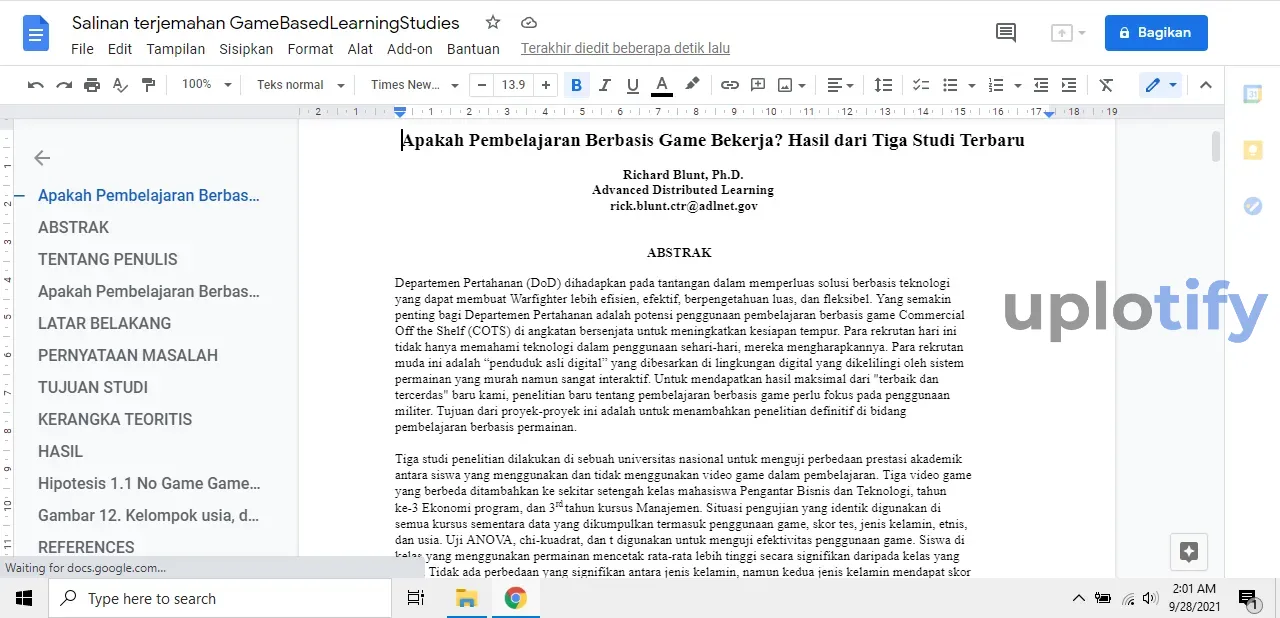Screen dimensions: 1280x618
Task: Close the document outline panel
Action: click(x=42, y=157)
